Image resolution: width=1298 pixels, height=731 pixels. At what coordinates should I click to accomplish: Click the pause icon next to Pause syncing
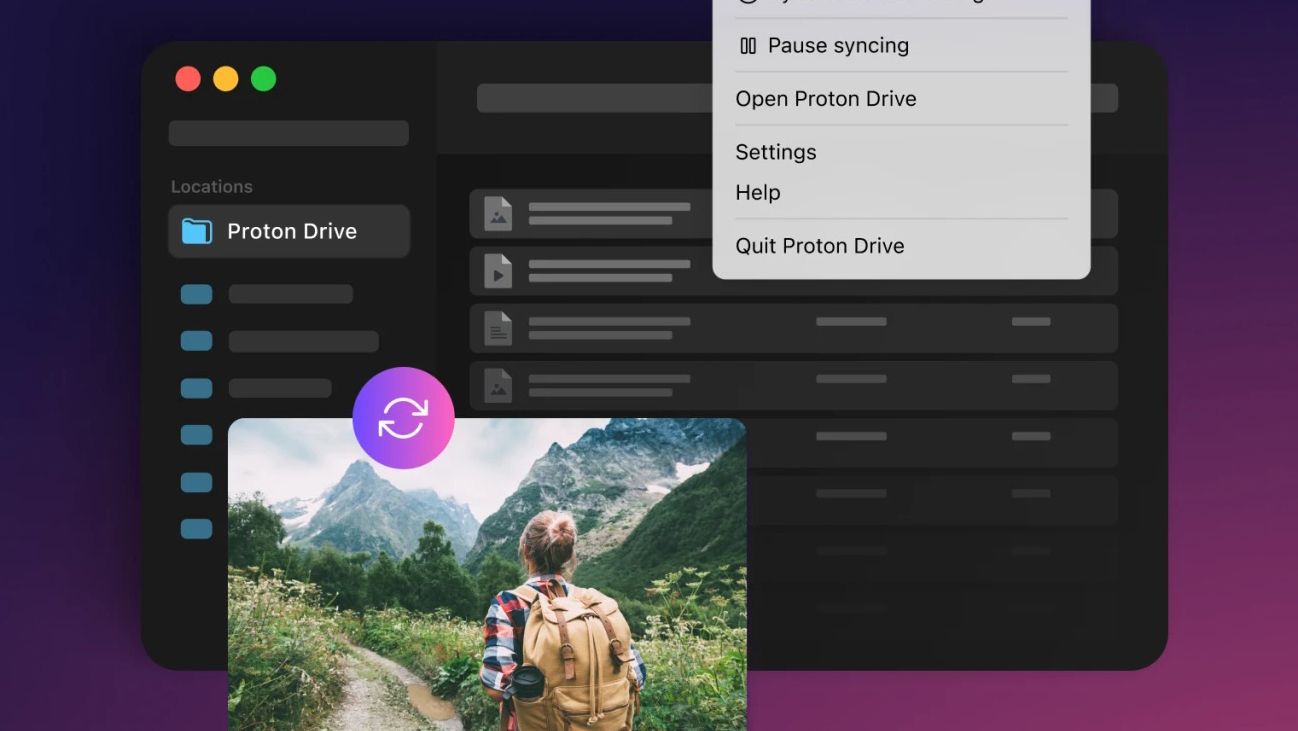pyautogui.click(x=746, y=44)
